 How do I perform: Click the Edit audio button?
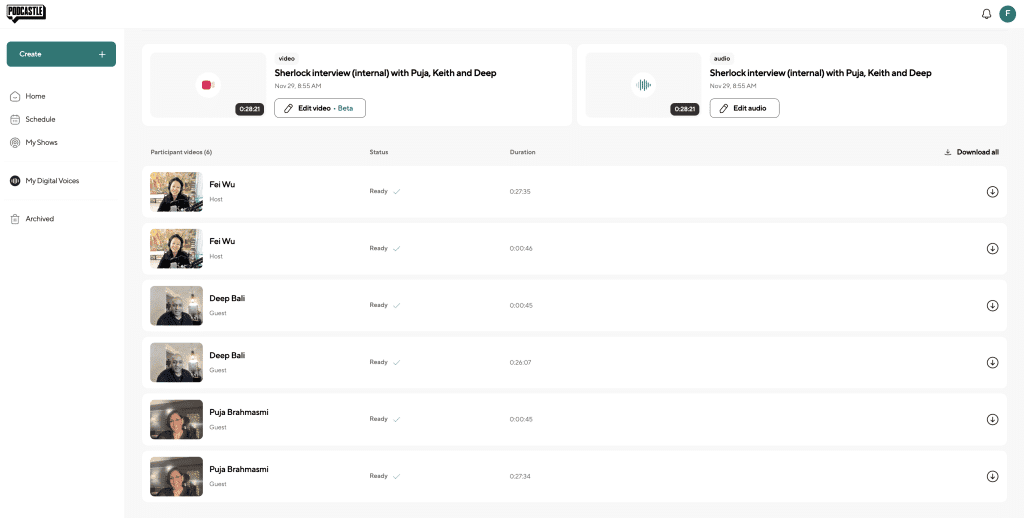(744, 108)
